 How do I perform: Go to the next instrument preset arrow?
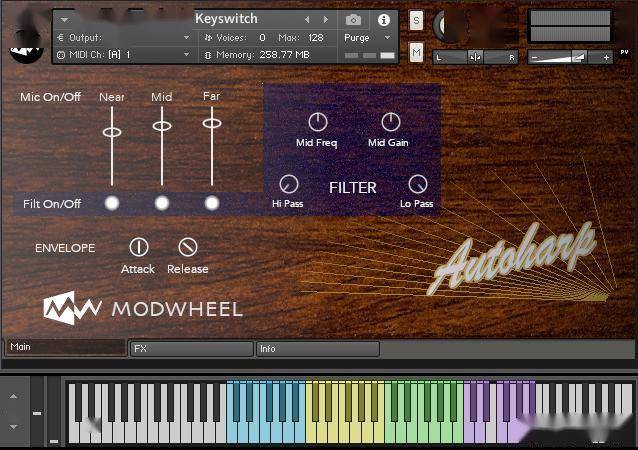323,19
